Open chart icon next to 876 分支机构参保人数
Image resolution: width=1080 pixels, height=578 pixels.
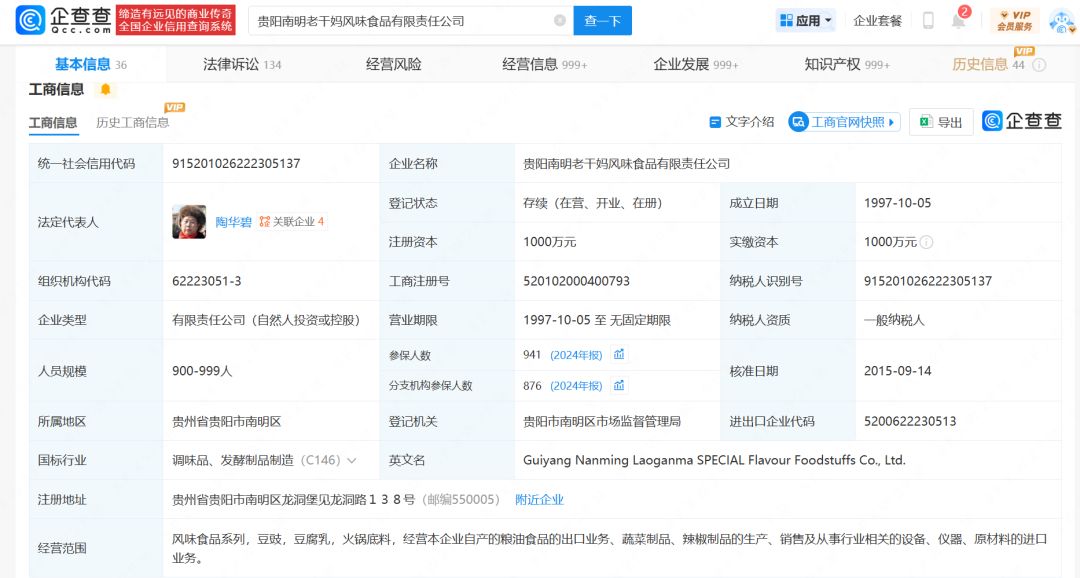pos(619,386)
